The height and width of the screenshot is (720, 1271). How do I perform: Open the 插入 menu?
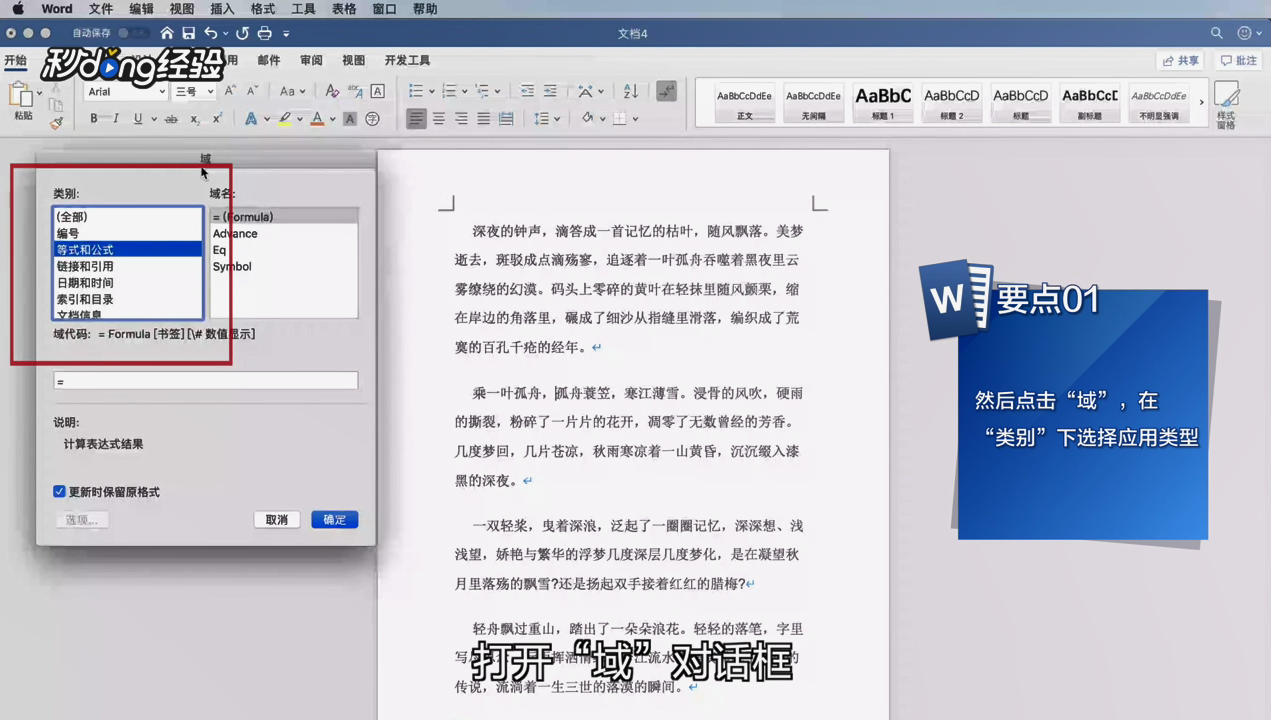tap(222, 9)
